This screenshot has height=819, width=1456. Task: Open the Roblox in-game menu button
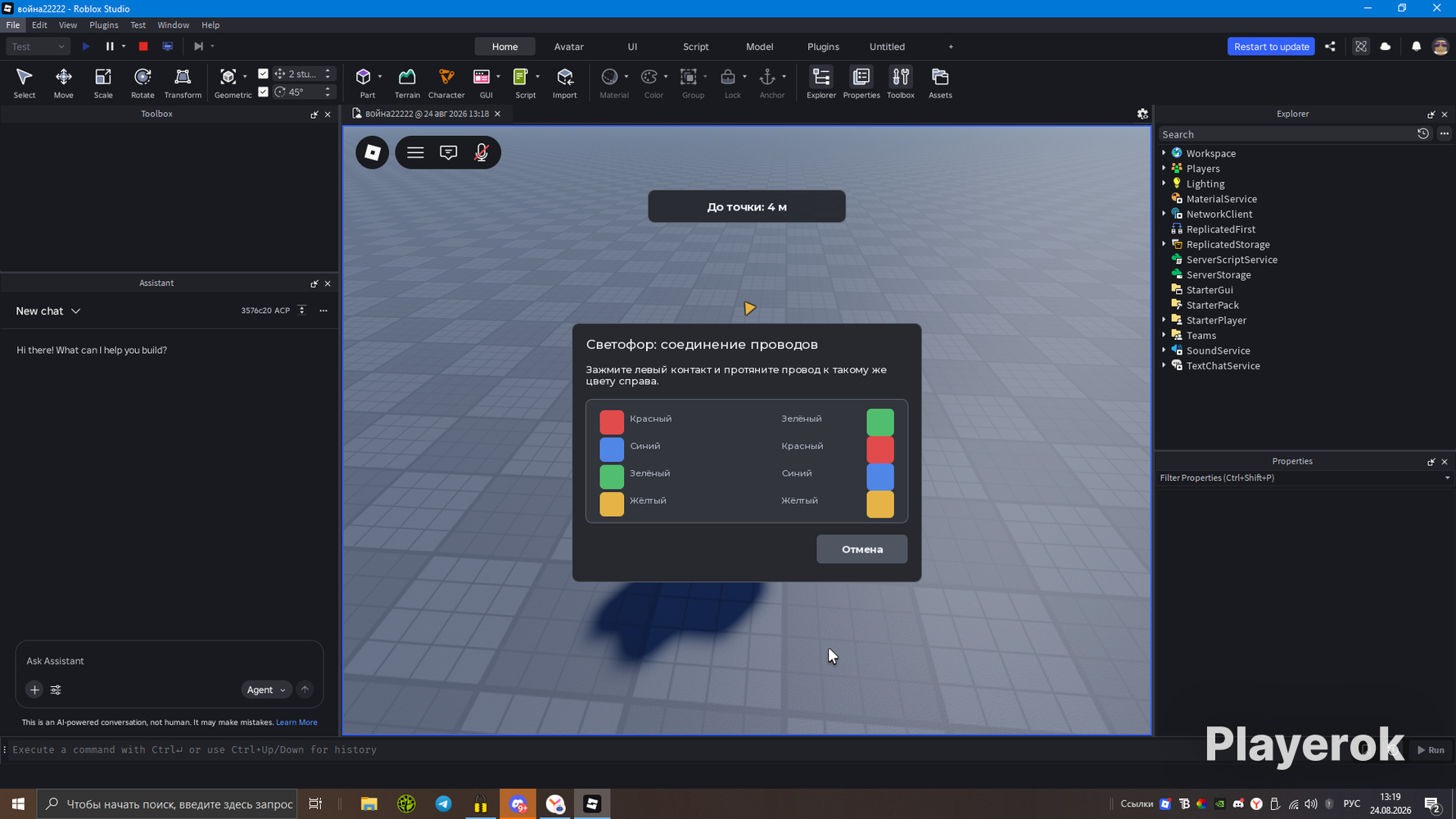point(373,152)
